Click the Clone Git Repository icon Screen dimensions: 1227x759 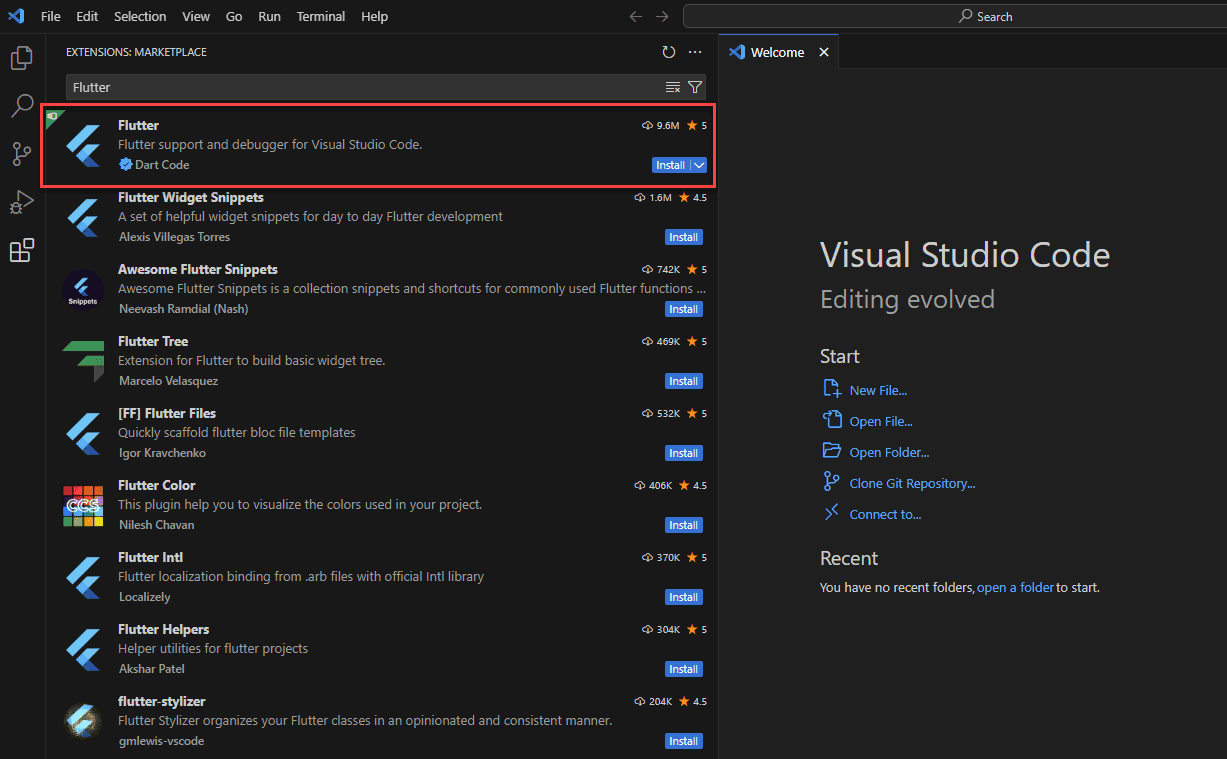coord(831,483)
